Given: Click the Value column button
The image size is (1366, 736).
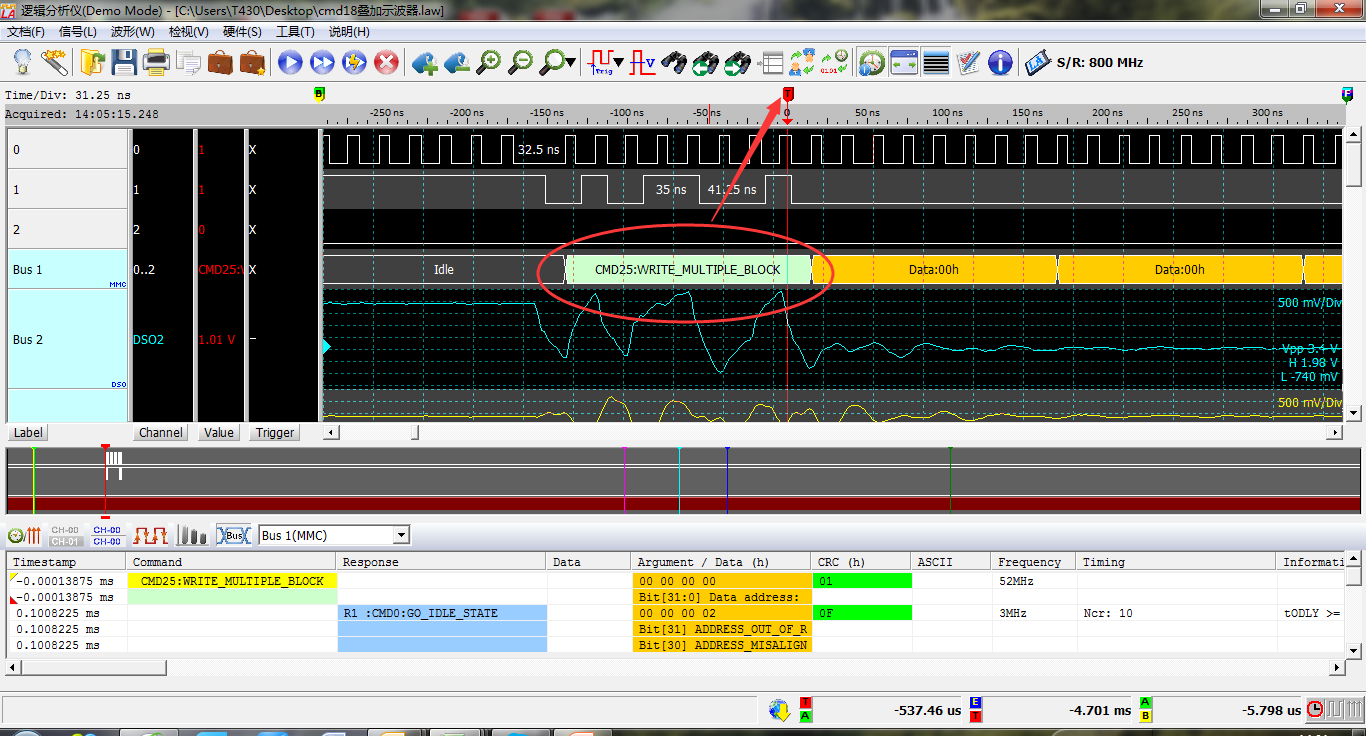Looking at the screenshot, I should 218,433.
